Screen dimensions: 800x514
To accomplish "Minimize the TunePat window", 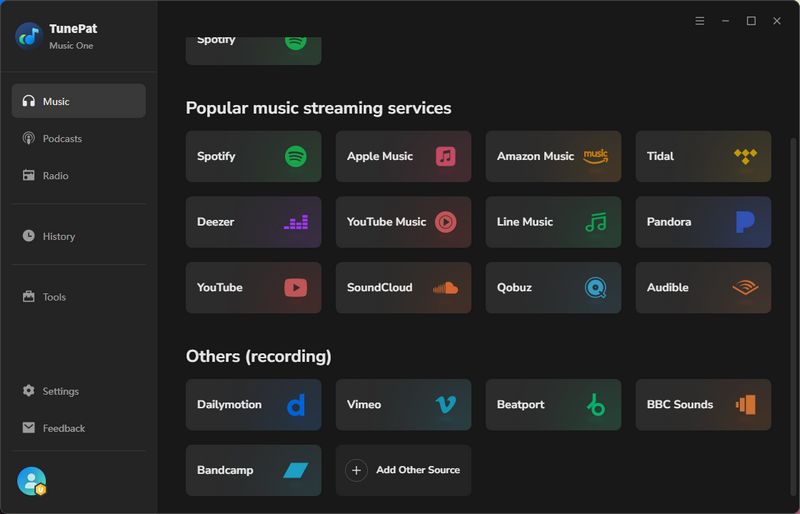I will point(725,21).
